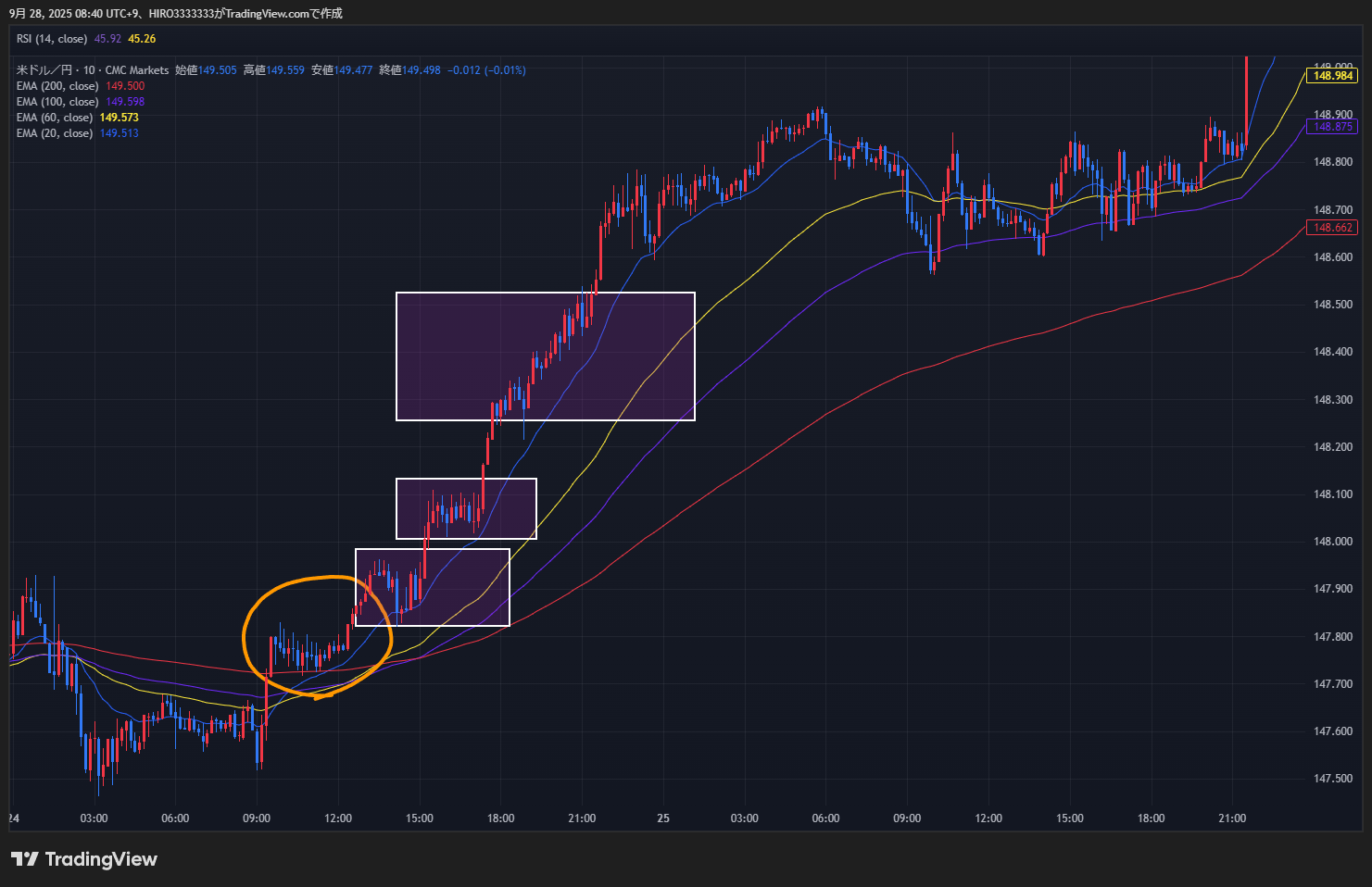Click the EMA (200, close) legend entry
Viewport: 1372px width, 887px height.
click(x=57, y=86)
